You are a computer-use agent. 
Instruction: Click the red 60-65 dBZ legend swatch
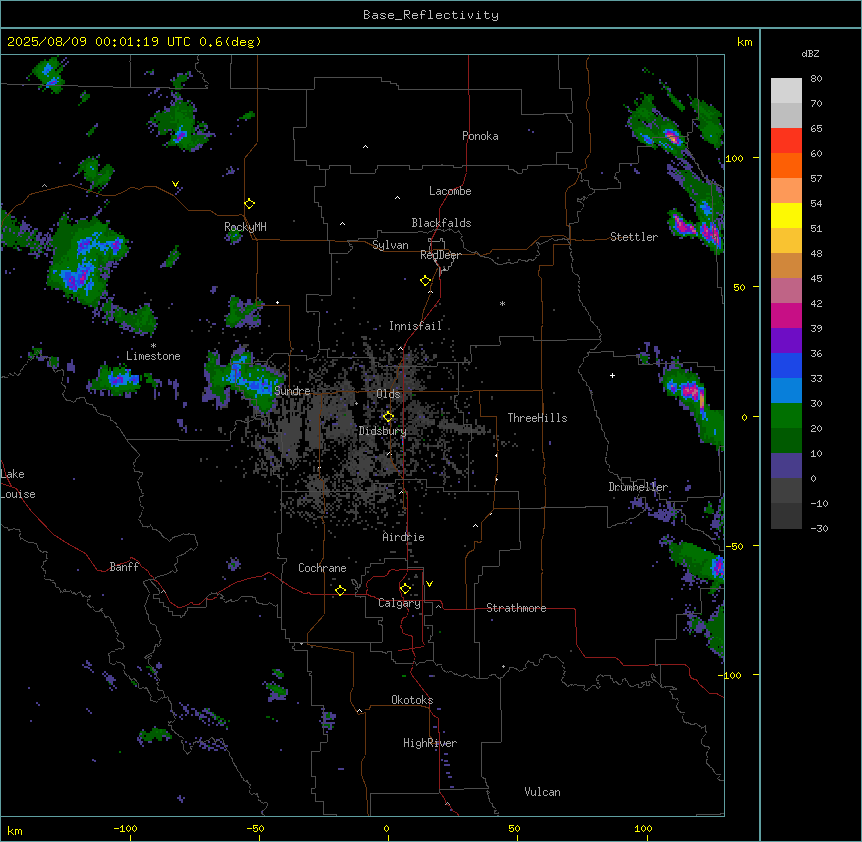786,141
